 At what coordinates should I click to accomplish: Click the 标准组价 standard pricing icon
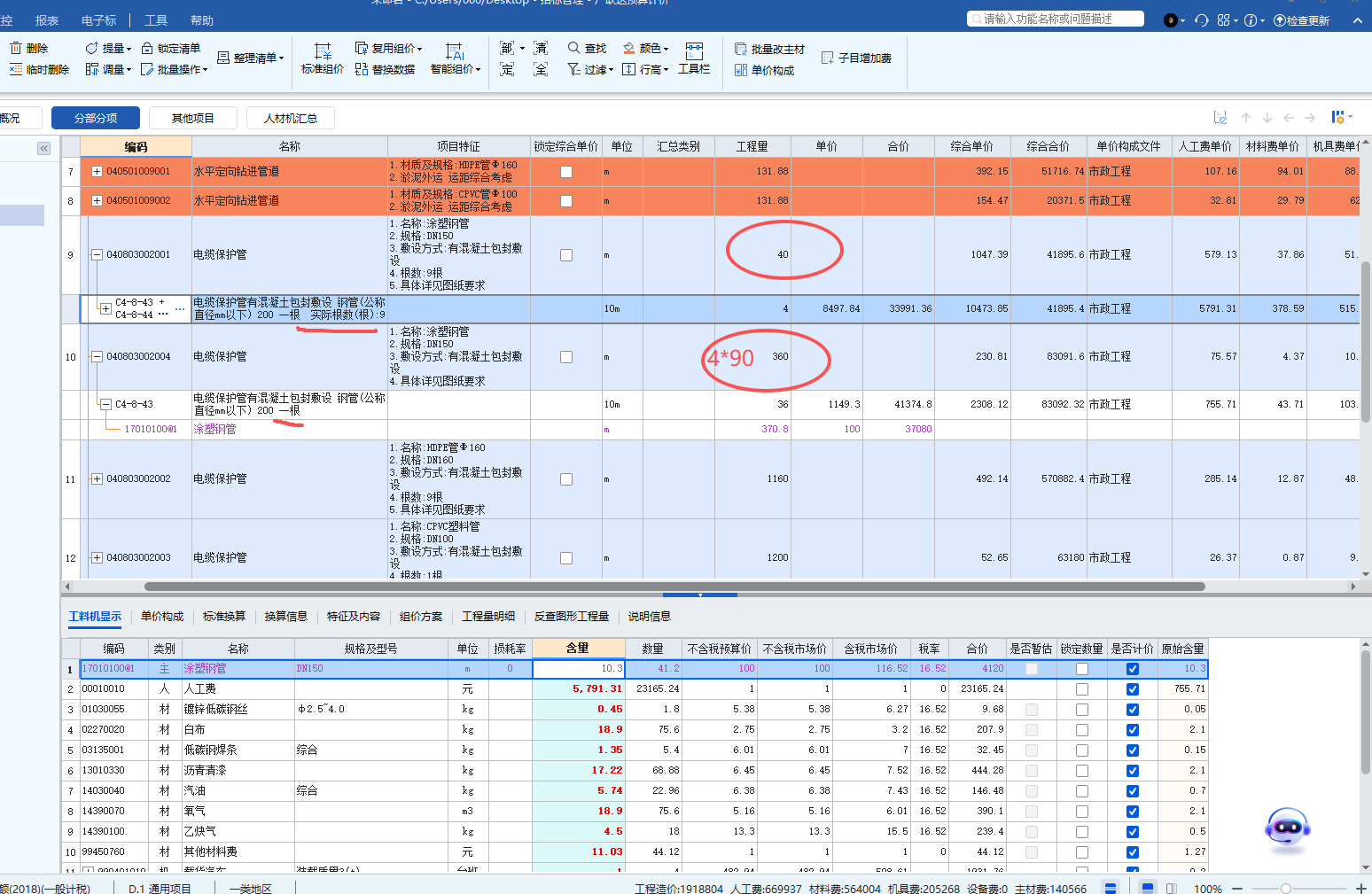click(x=323, y=51)
